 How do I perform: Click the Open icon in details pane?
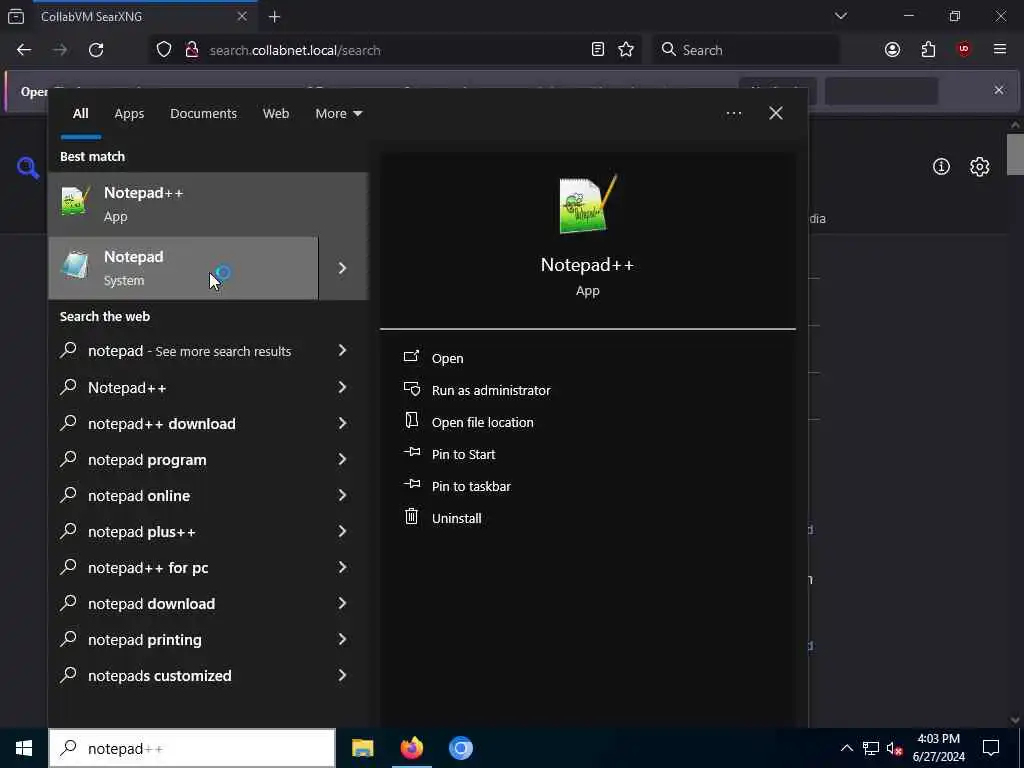411,357
